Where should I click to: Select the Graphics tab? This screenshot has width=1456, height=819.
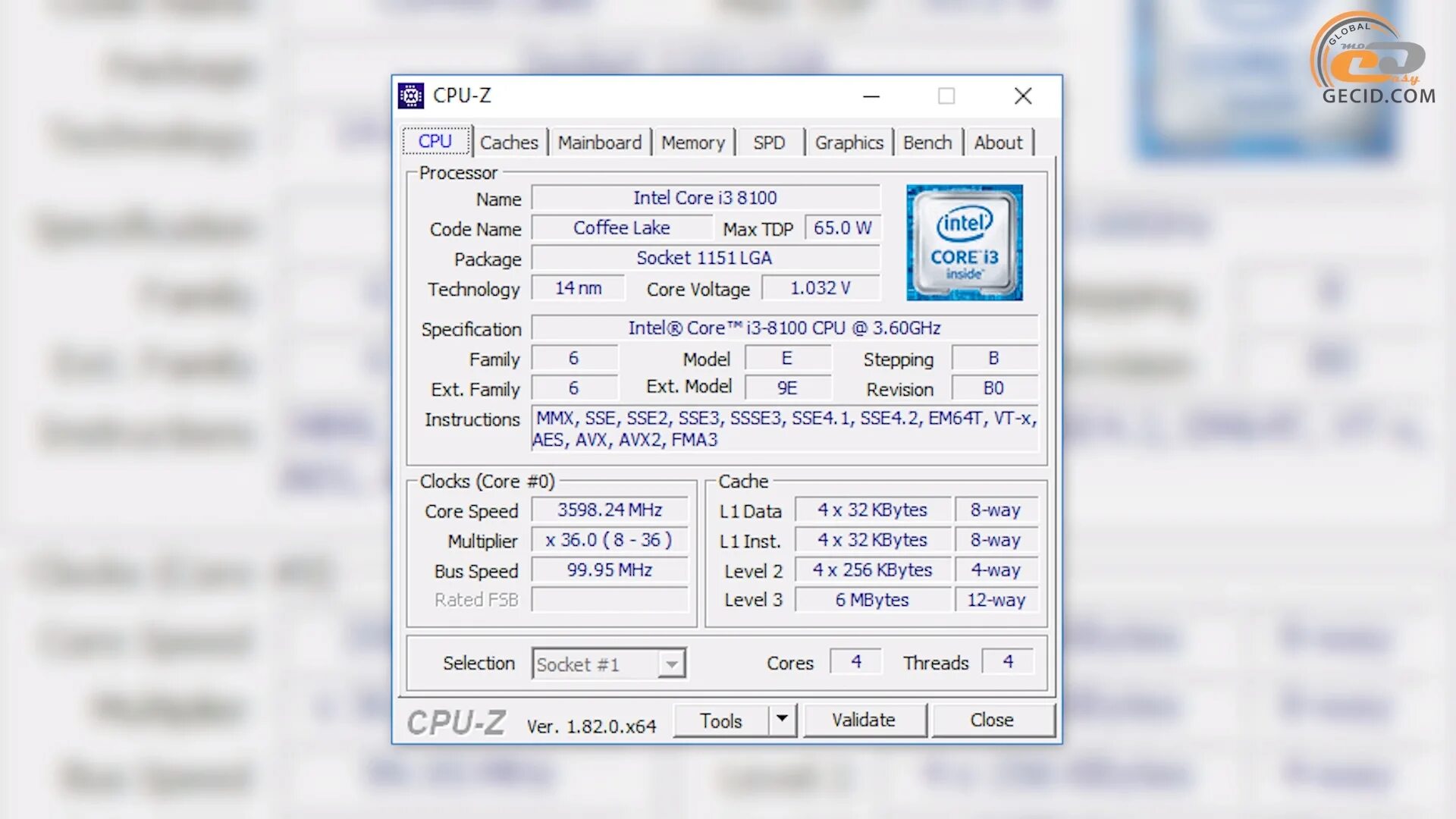click(x=849, y=143)
